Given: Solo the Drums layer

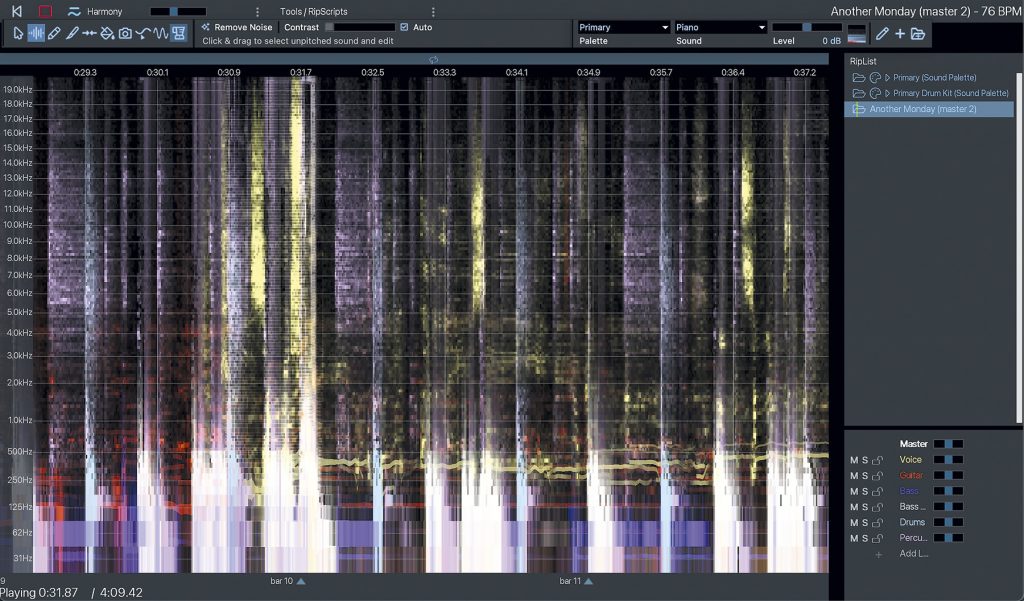Looking at the screenshot, I should pos(866,522).
